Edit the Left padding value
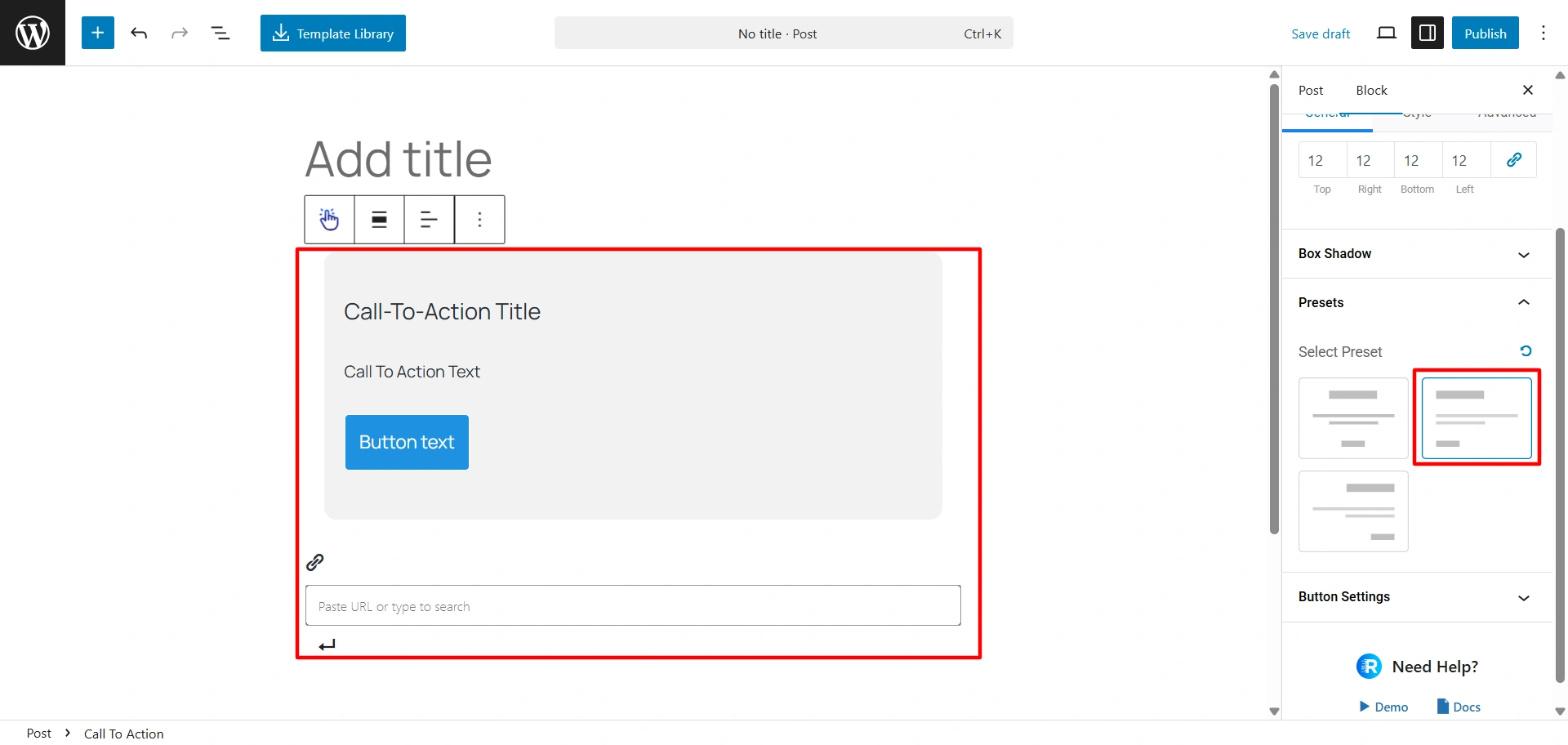Image resolution: width=1568 pixels, height=745 pixels. (1466, 160)
